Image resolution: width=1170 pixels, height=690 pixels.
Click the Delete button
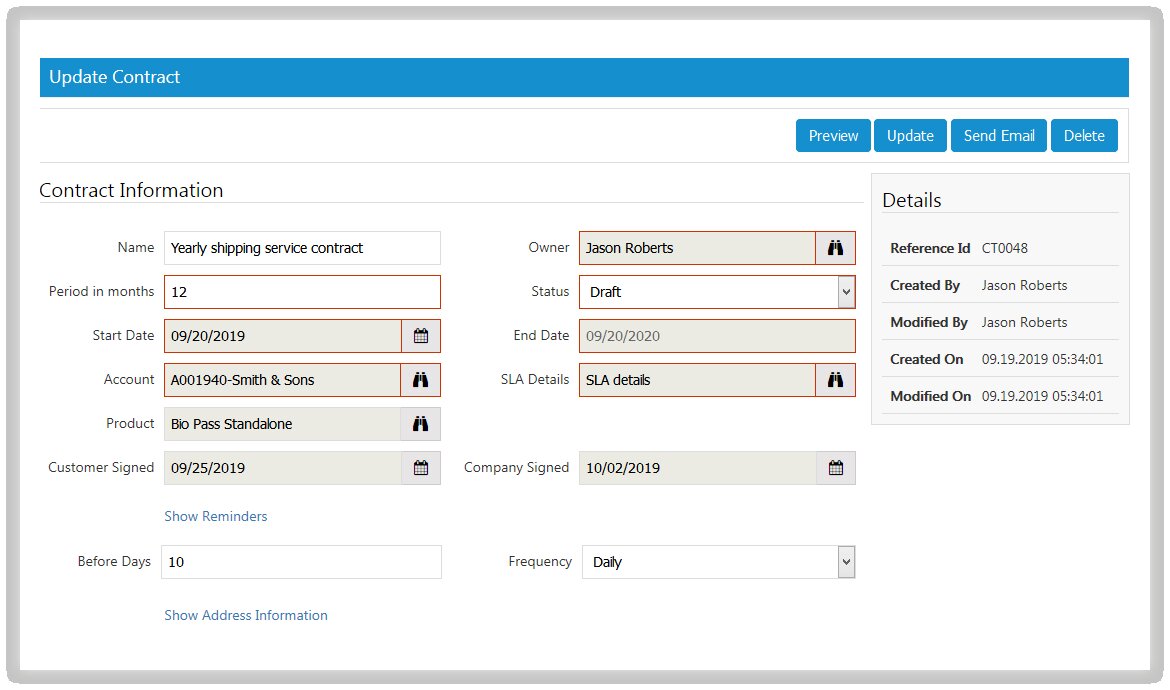[x=1084, y=136]
